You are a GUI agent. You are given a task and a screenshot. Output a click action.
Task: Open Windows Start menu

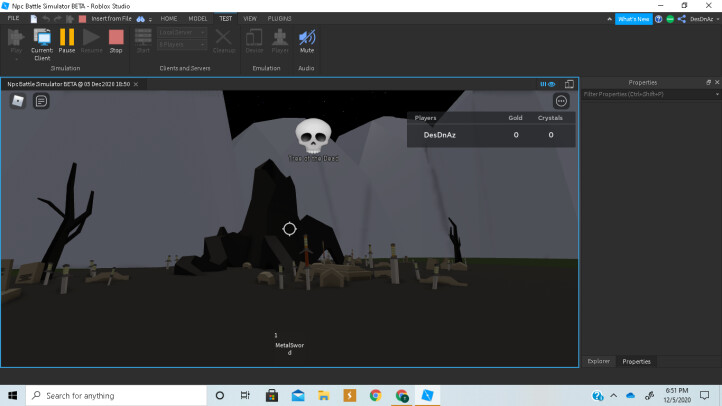[x=11, y=395]
